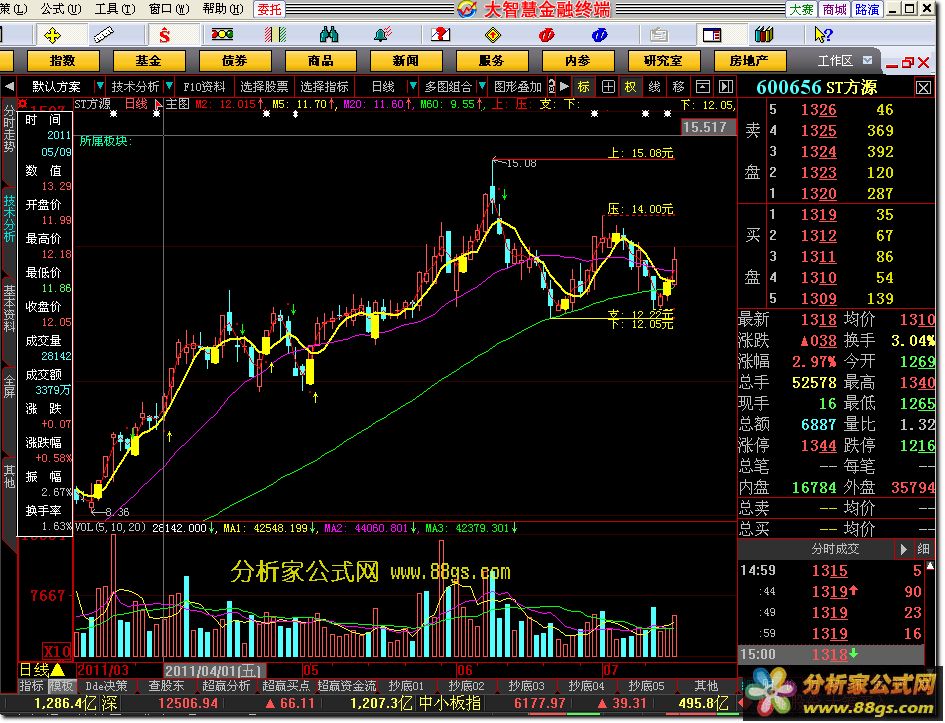Select the ruler measurement tool

(104, 35)
